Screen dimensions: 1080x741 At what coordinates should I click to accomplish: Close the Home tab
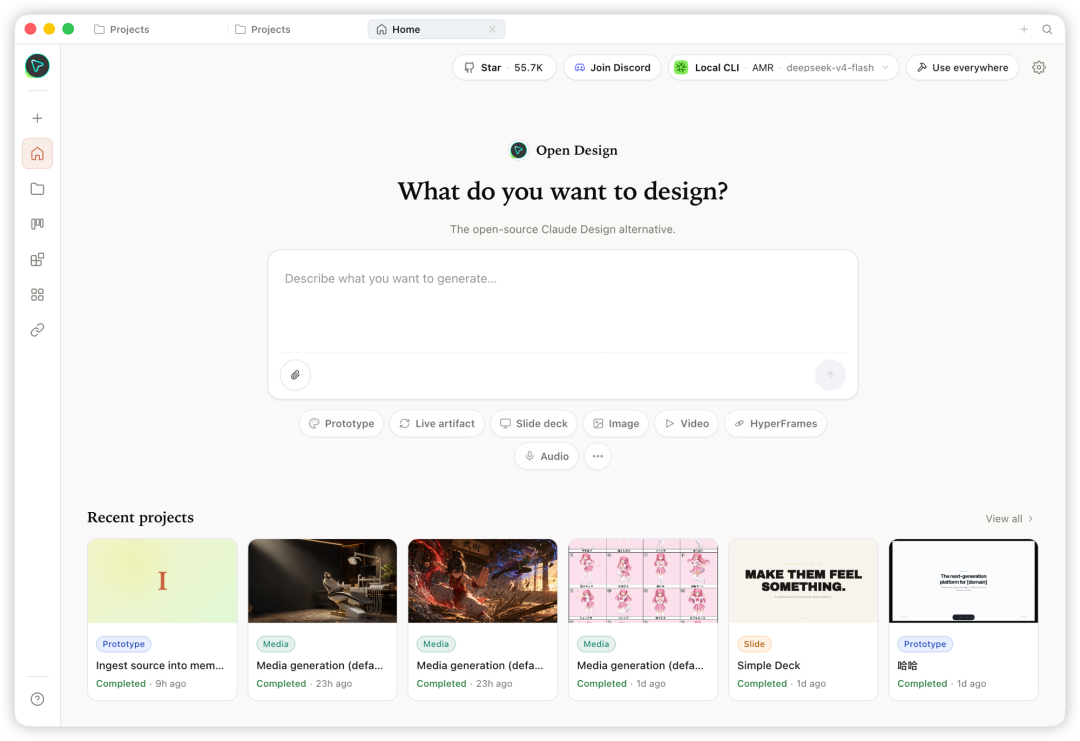point(492,30)
